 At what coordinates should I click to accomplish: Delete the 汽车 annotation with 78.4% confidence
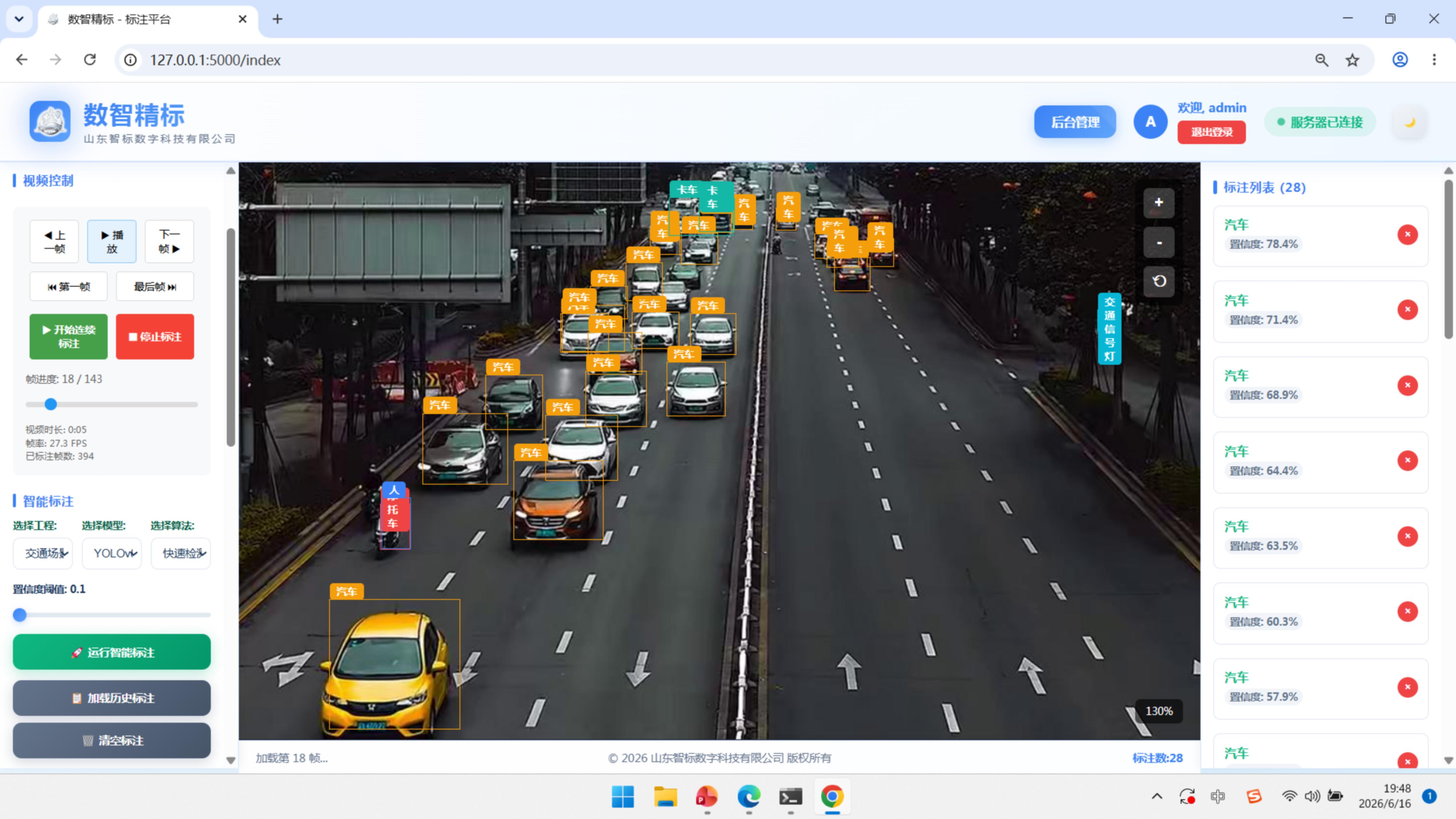click(x=1407, y=234)
